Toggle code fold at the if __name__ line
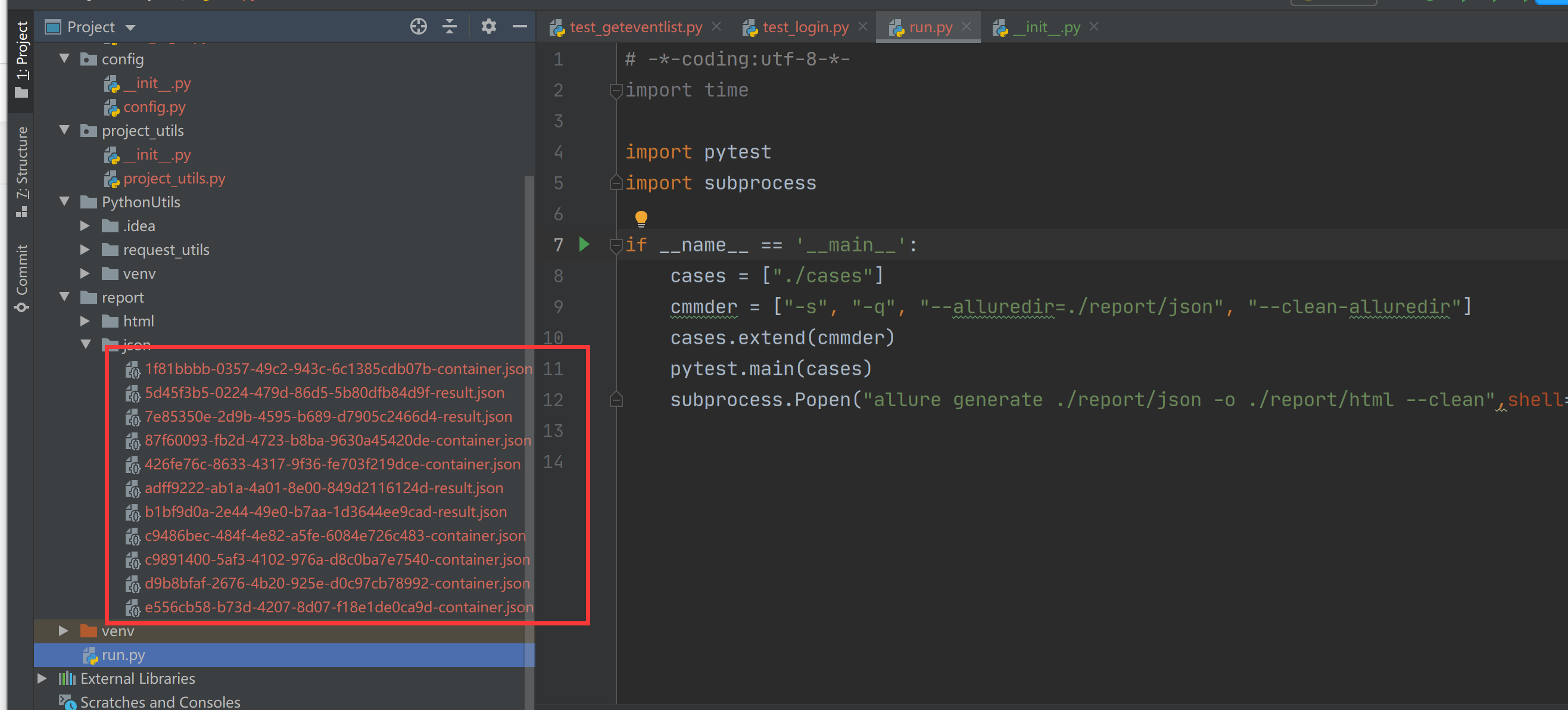The image size is (1568, 710). (x=615, y=245)
